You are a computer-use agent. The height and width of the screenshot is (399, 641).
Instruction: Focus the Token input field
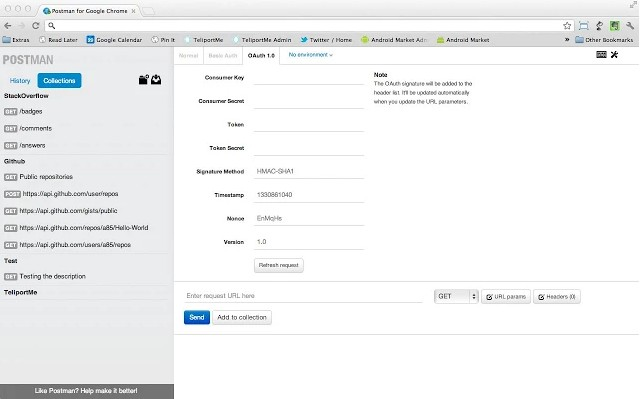pyautogui.click(x=309, y=125)
